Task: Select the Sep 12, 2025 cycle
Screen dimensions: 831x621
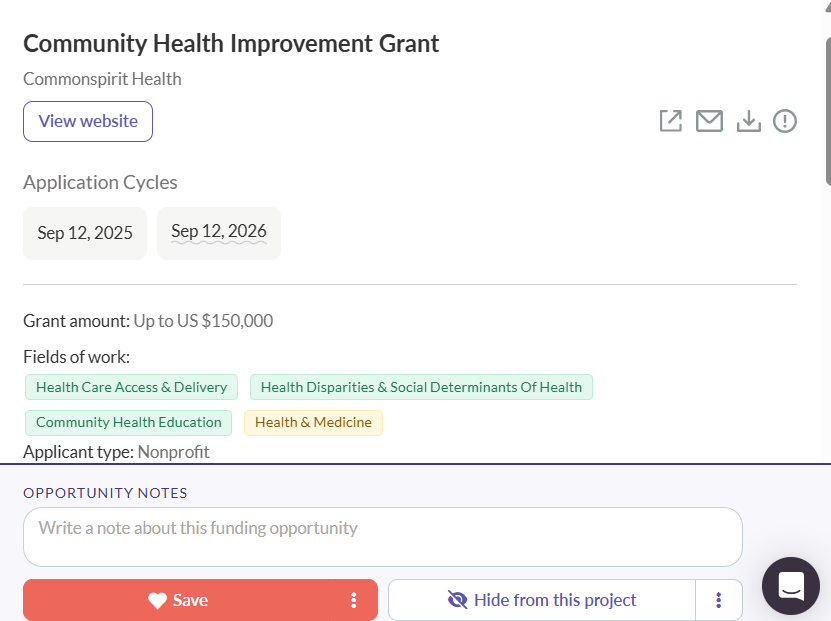Action: [x=85, y=233]
